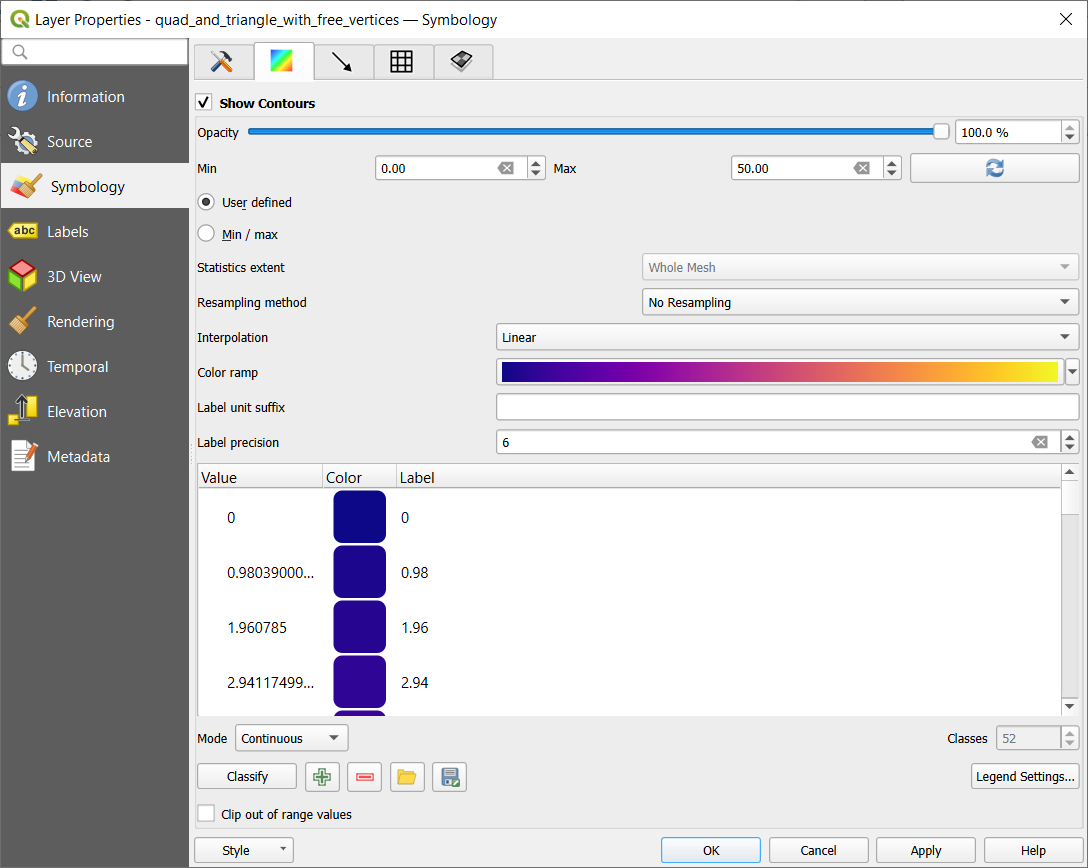Load color map from file folder icon
Image resolution: width=1088 pixels, height=868 pixels.
point(406,777)
